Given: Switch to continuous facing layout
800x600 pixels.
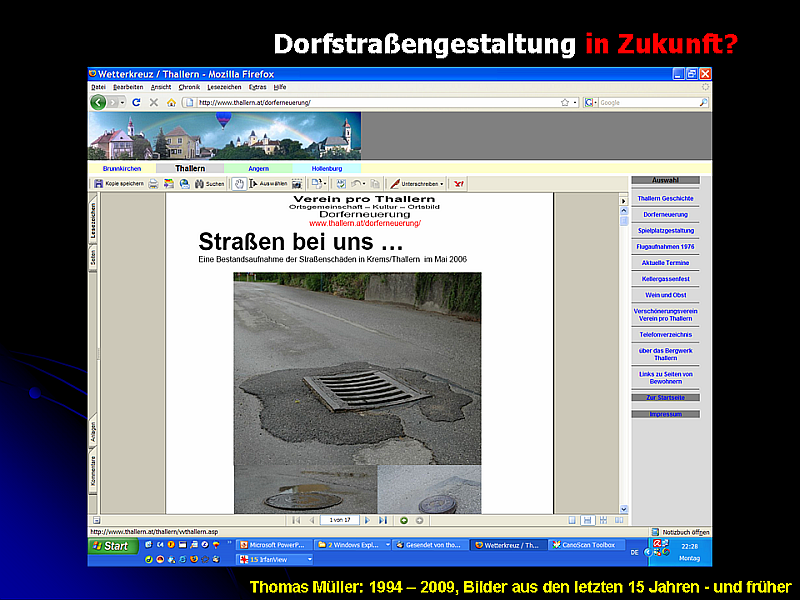Looking at the screenshot, I should pyautogui.click(x=604, y=520).
